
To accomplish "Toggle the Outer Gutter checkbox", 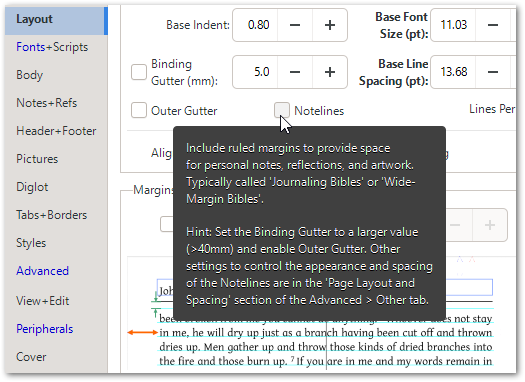I will pos(139,110).
